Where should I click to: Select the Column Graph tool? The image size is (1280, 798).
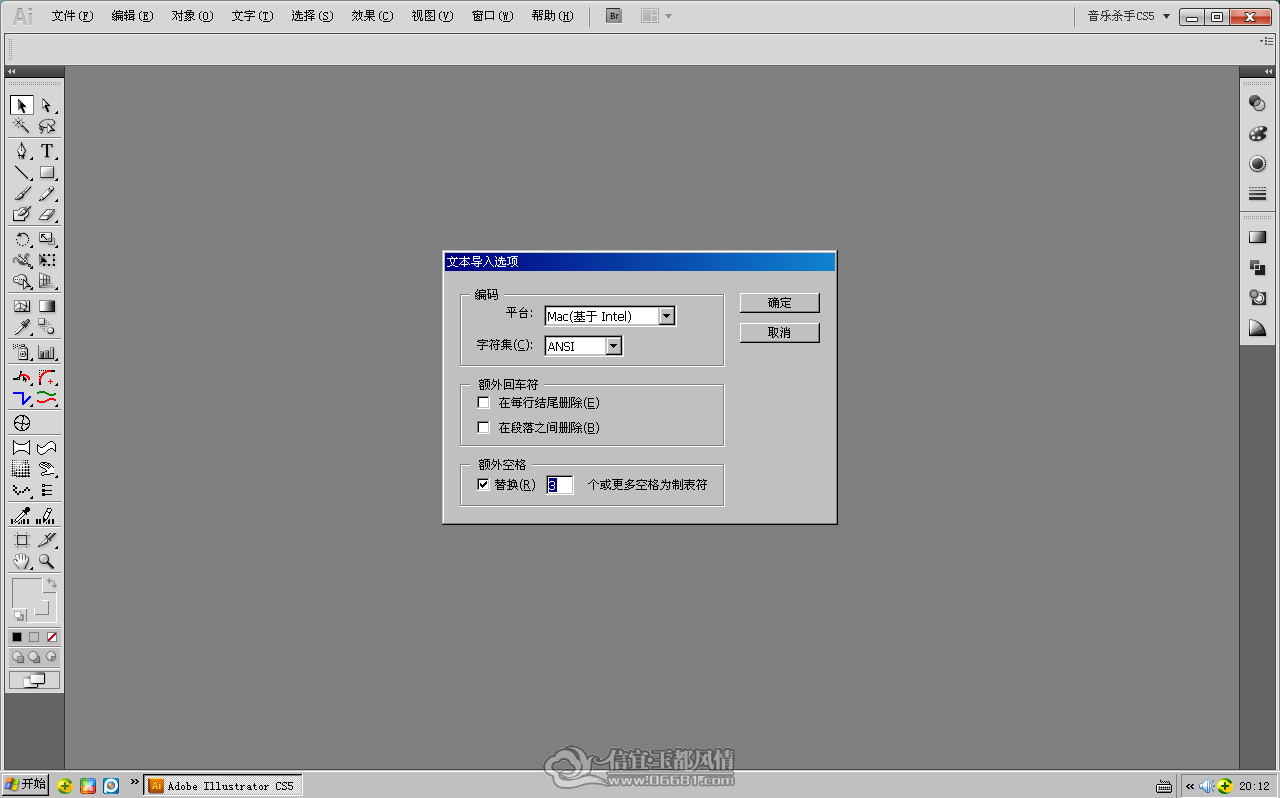(47, 352)
